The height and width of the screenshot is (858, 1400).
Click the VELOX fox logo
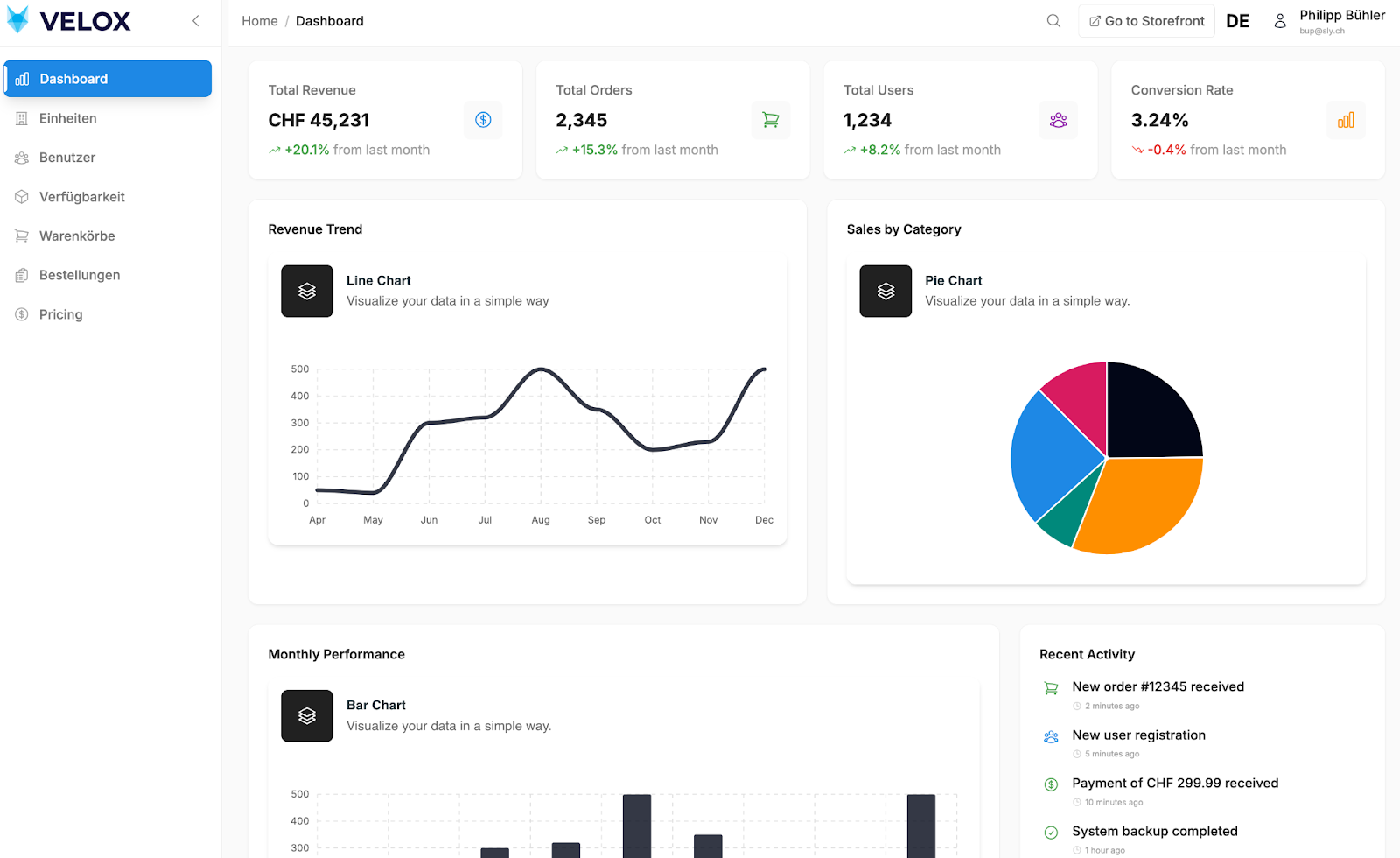tap(17, 20)
